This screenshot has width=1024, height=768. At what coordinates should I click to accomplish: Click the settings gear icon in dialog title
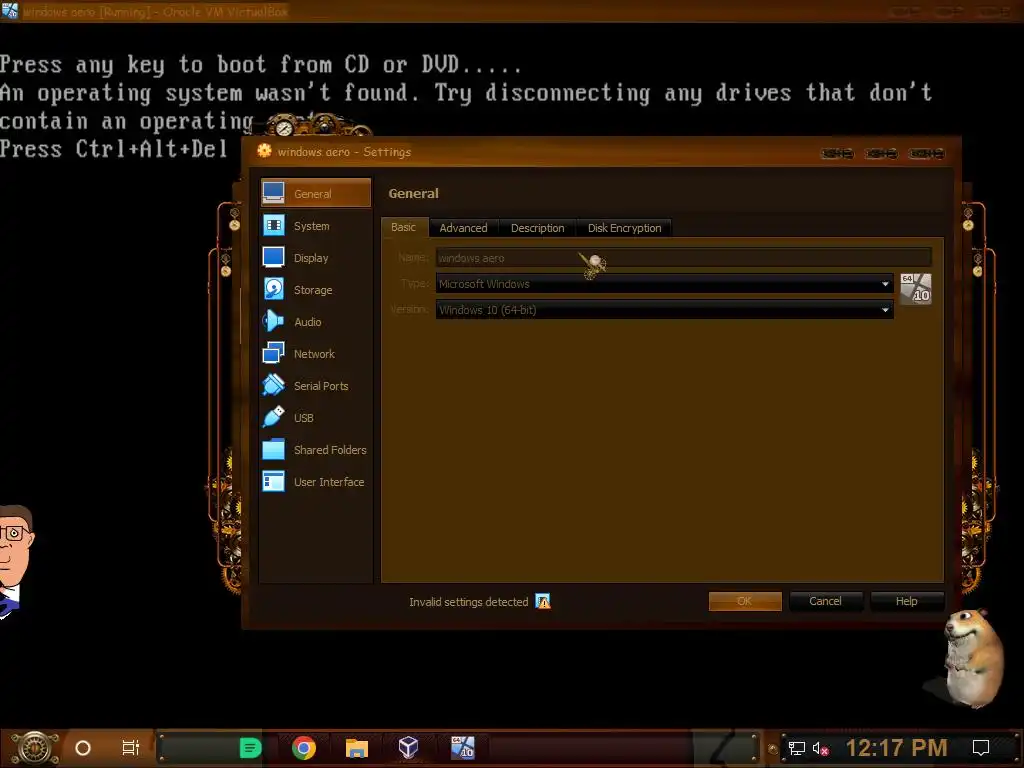coord(264,151)
